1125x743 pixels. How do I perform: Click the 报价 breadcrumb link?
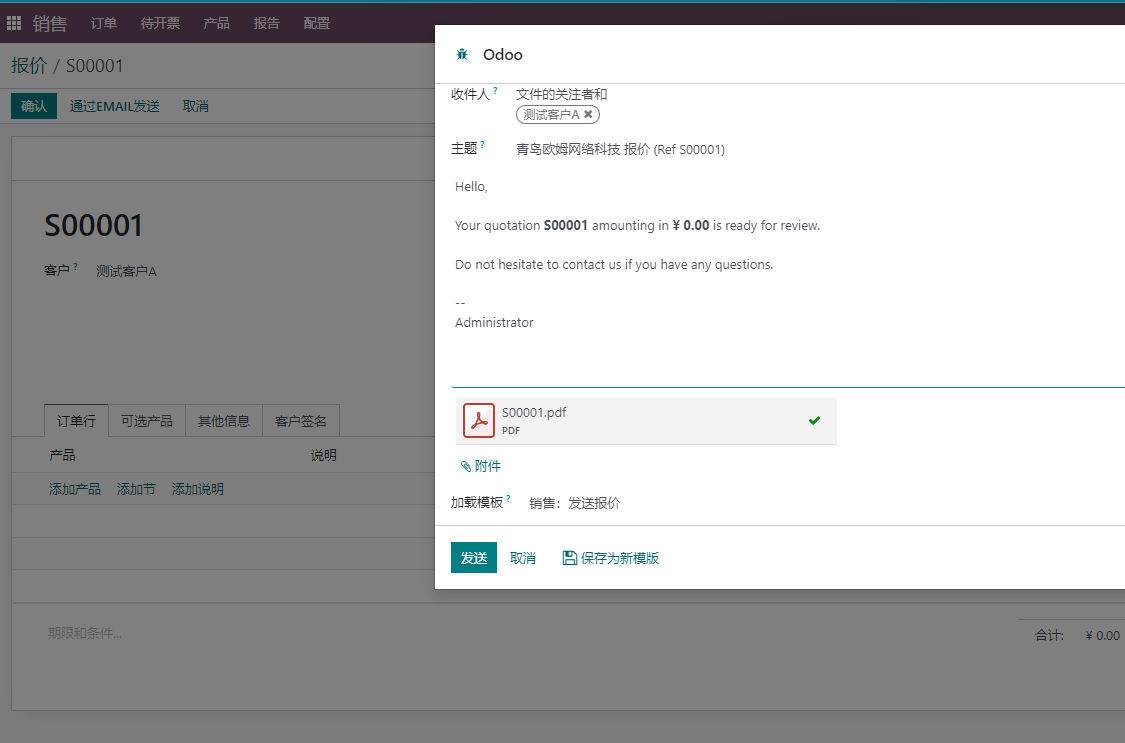pos(29,65)
